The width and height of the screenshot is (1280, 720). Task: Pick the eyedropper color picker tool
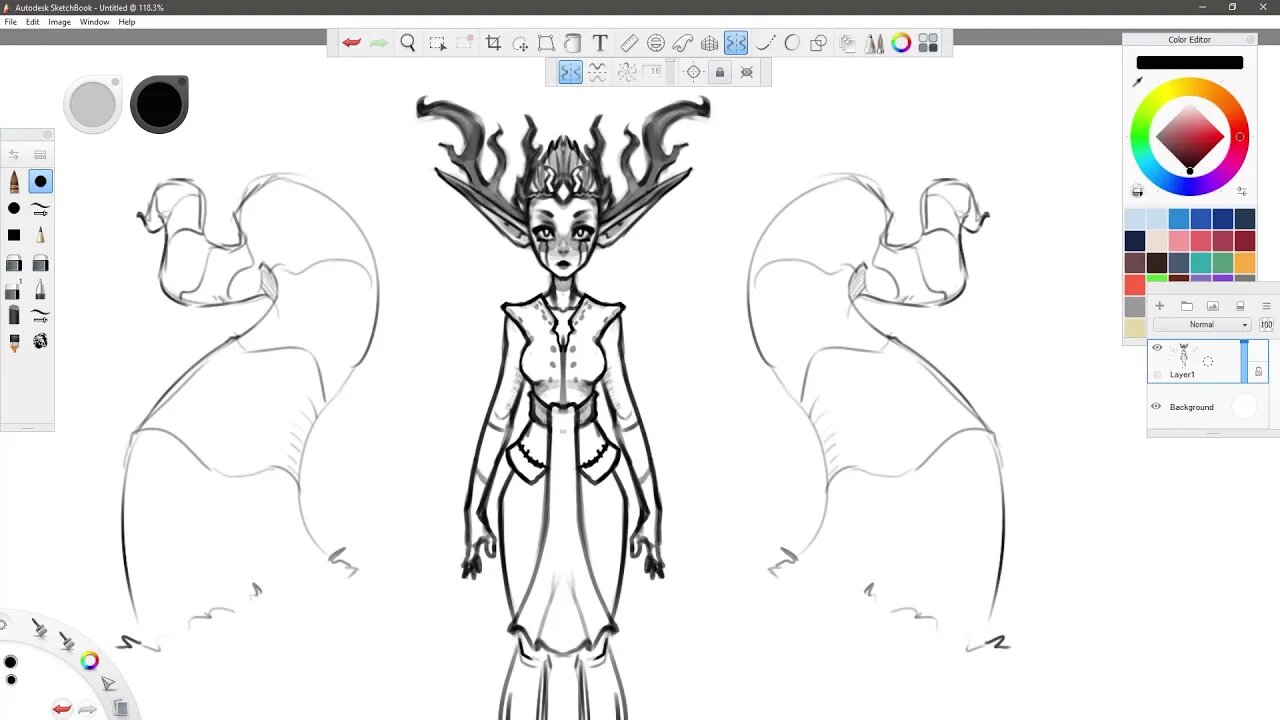(x=1137, y=82)
